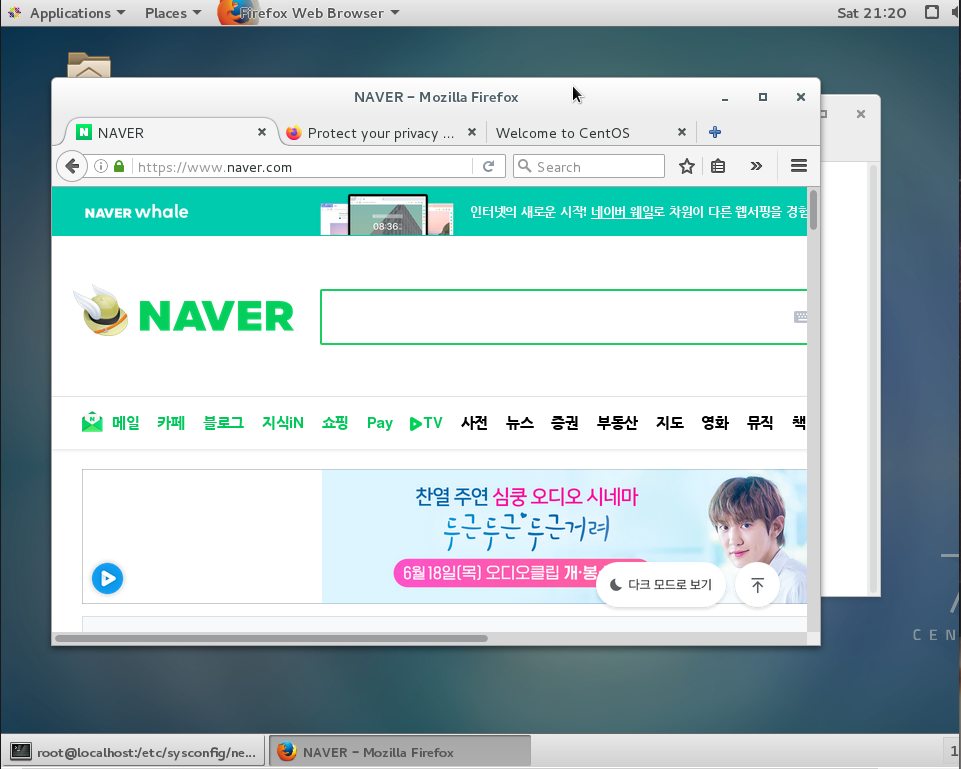Close the background window behind Firefox
The image size is (961, 769).
coord(860,114)
